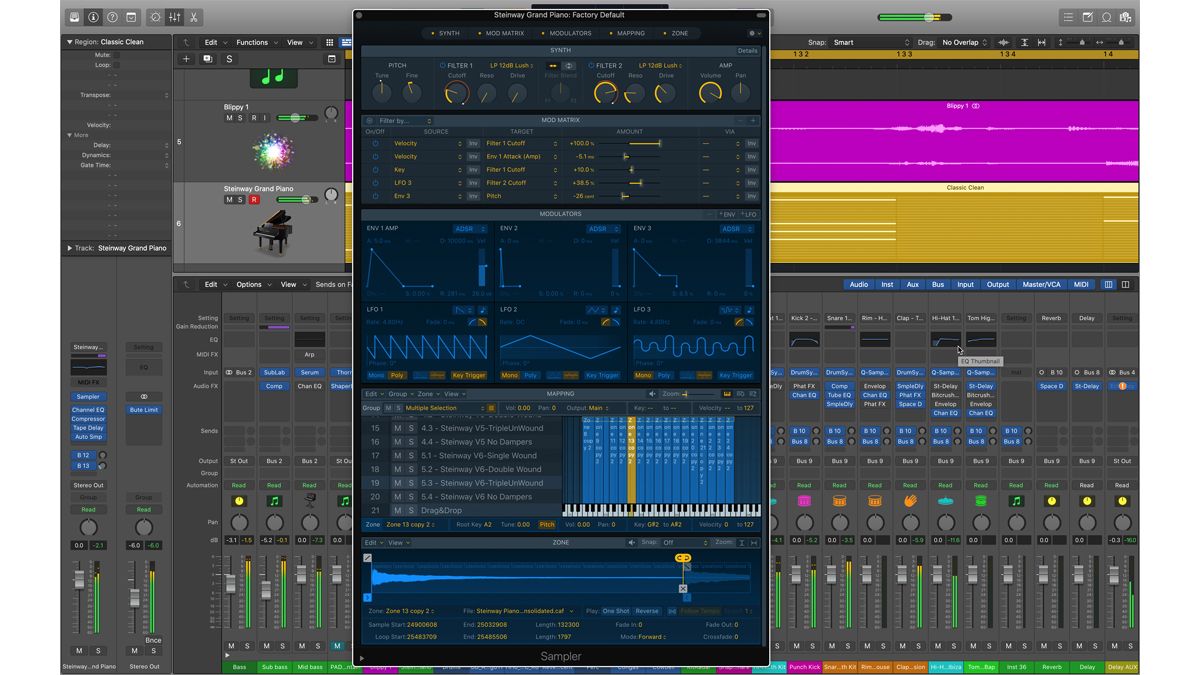This screenshot has width=1200, height=675.
Task: Enable LFO 1 Key Trigger button
Action: tap(469, 376)
